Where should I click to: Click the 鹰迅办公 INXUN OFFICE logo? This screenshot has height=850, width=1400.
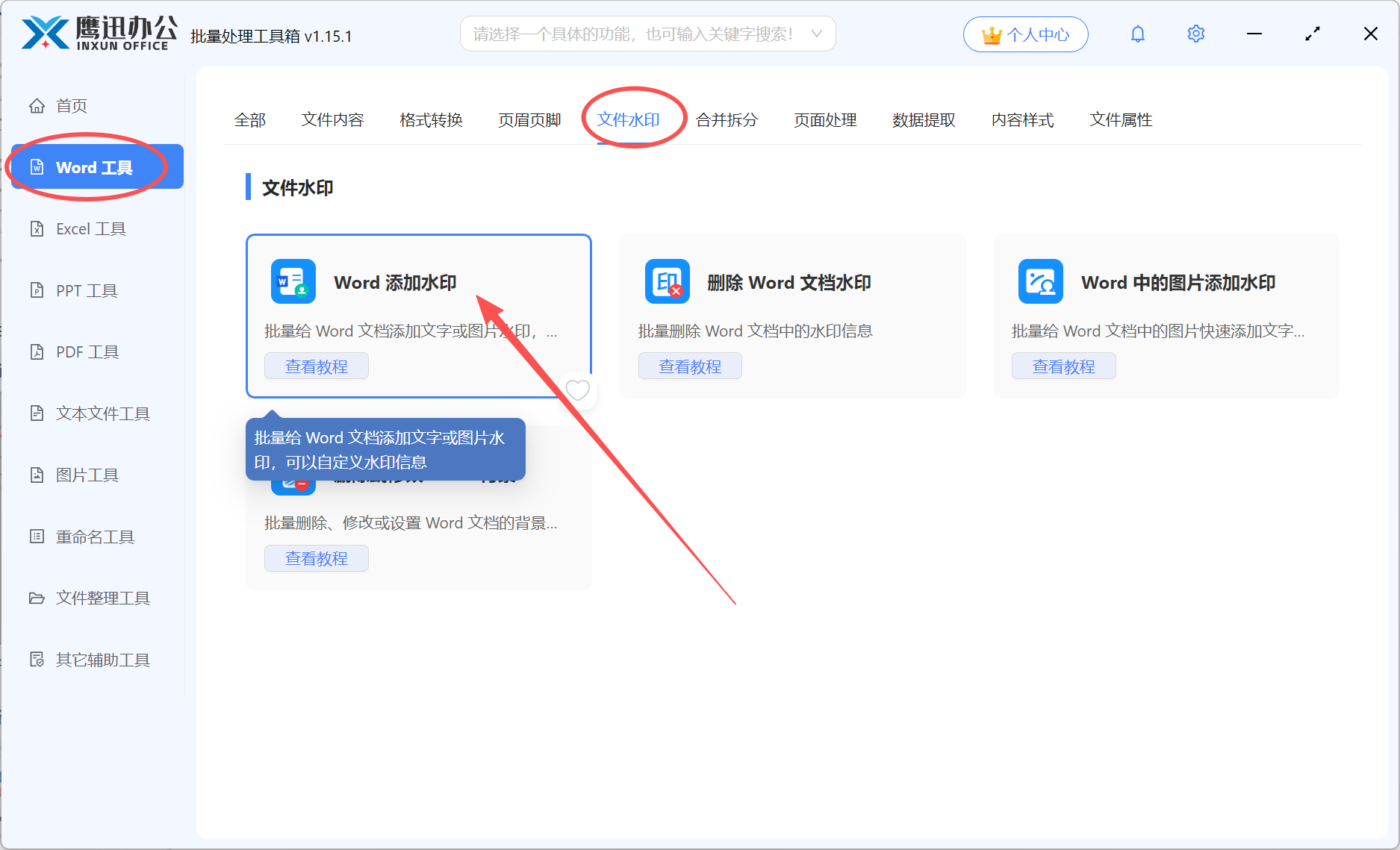[x=99, y=34]
